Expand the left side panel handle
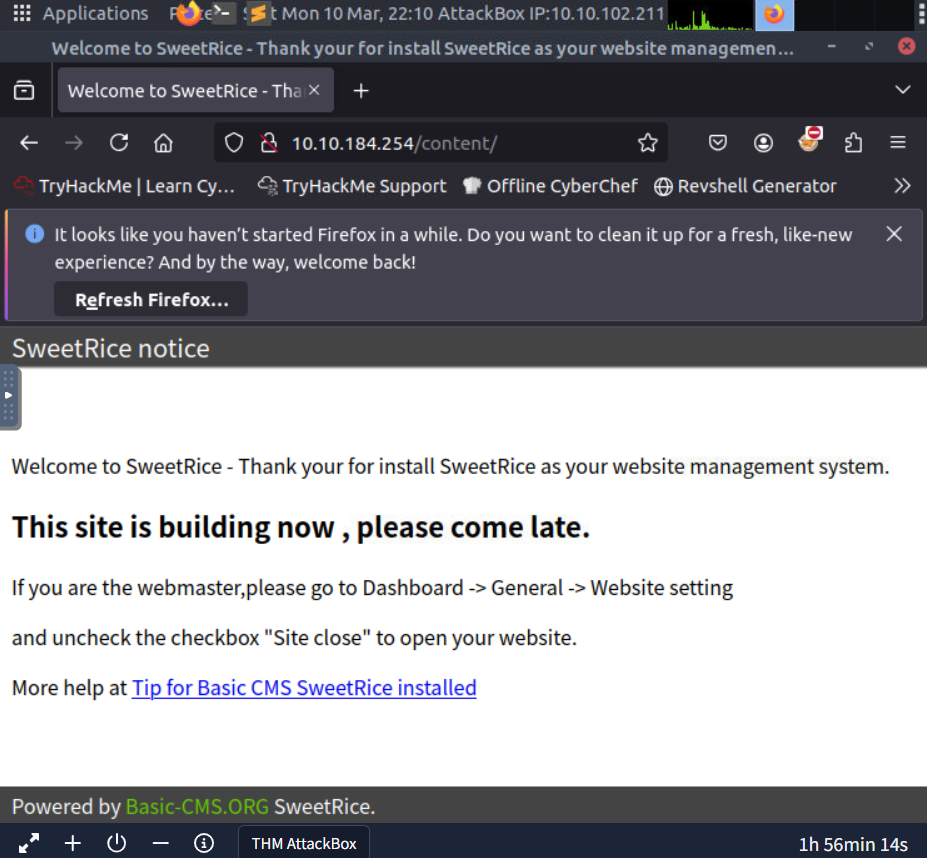This screenshot has width=927, height=858. [9, 396]
